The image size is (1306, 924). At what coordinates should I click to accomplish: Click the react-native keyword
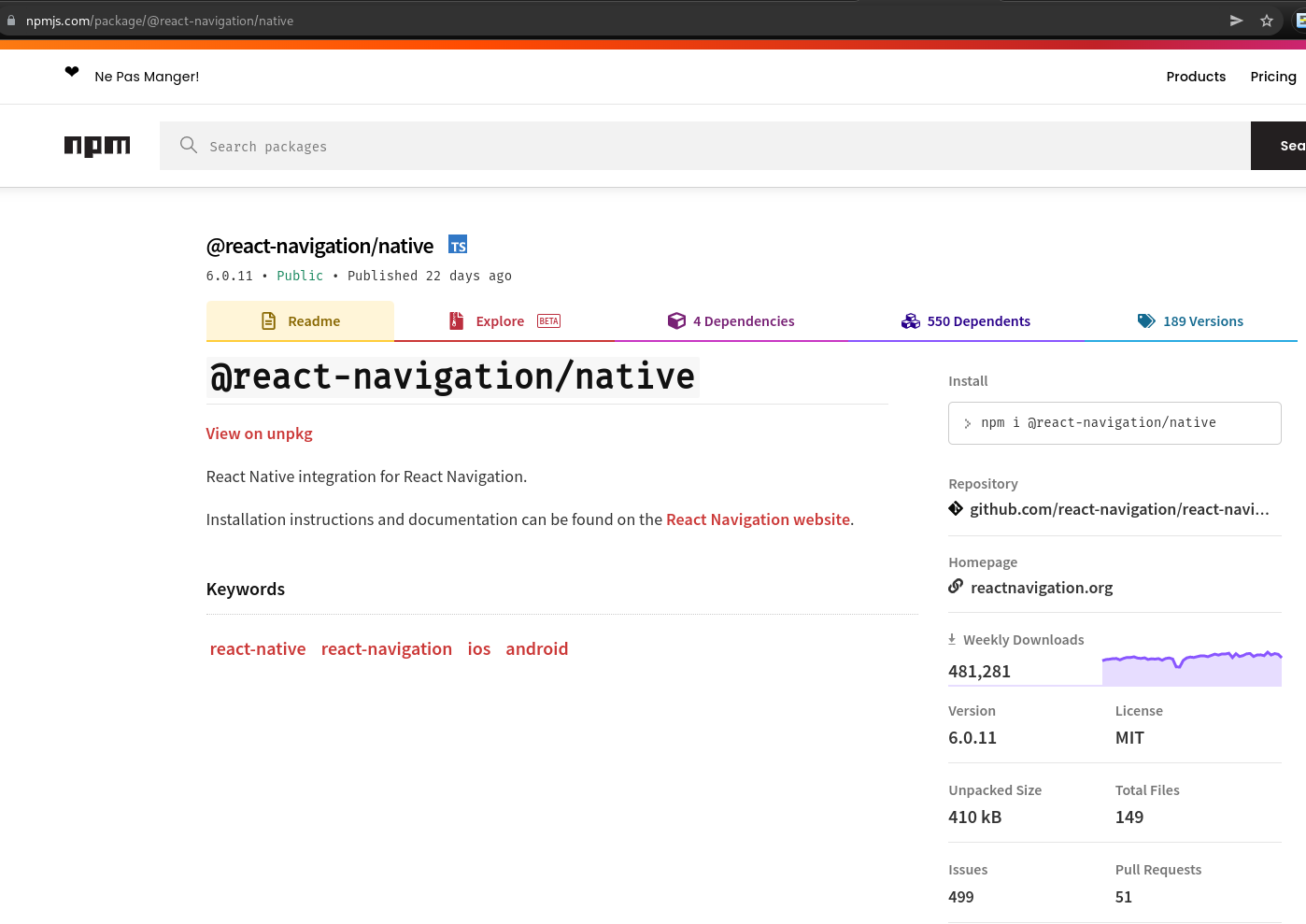click(x=258, y=648)
